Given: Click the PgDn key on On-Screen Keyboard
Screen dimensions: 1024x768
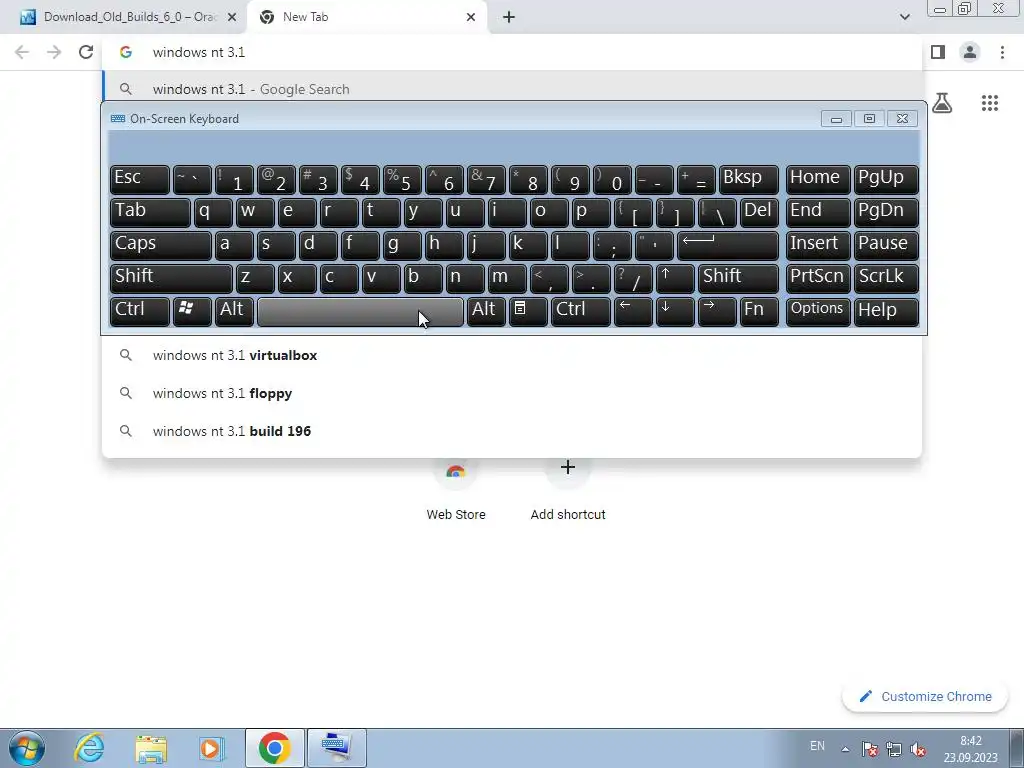Looking at the screenshot, I should click(x=886, y=212).
